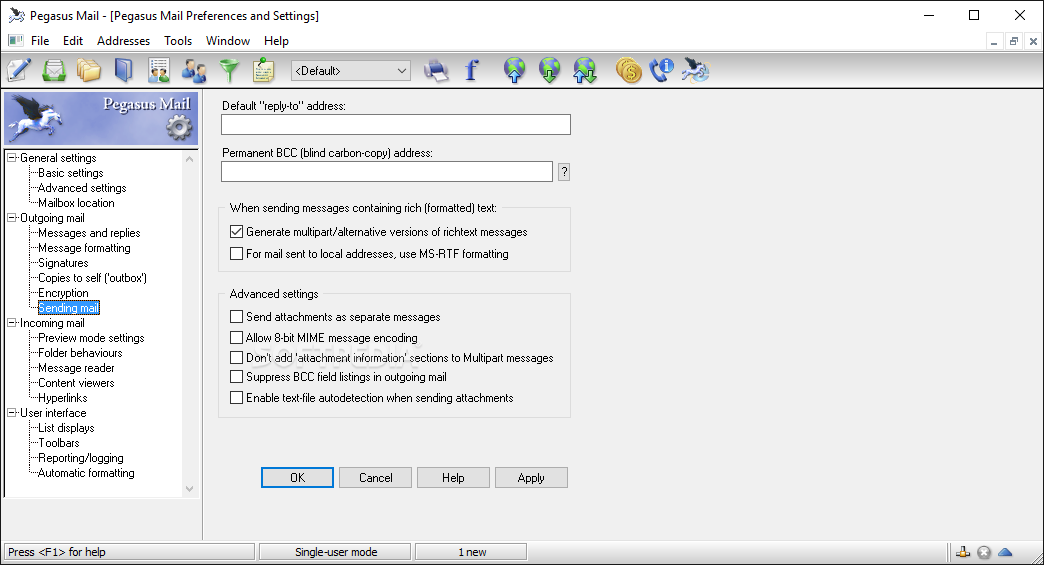Select Mailbox location in tree
Image resolution: width=1044 pixels, height=565 pixels.
point(76,203)
